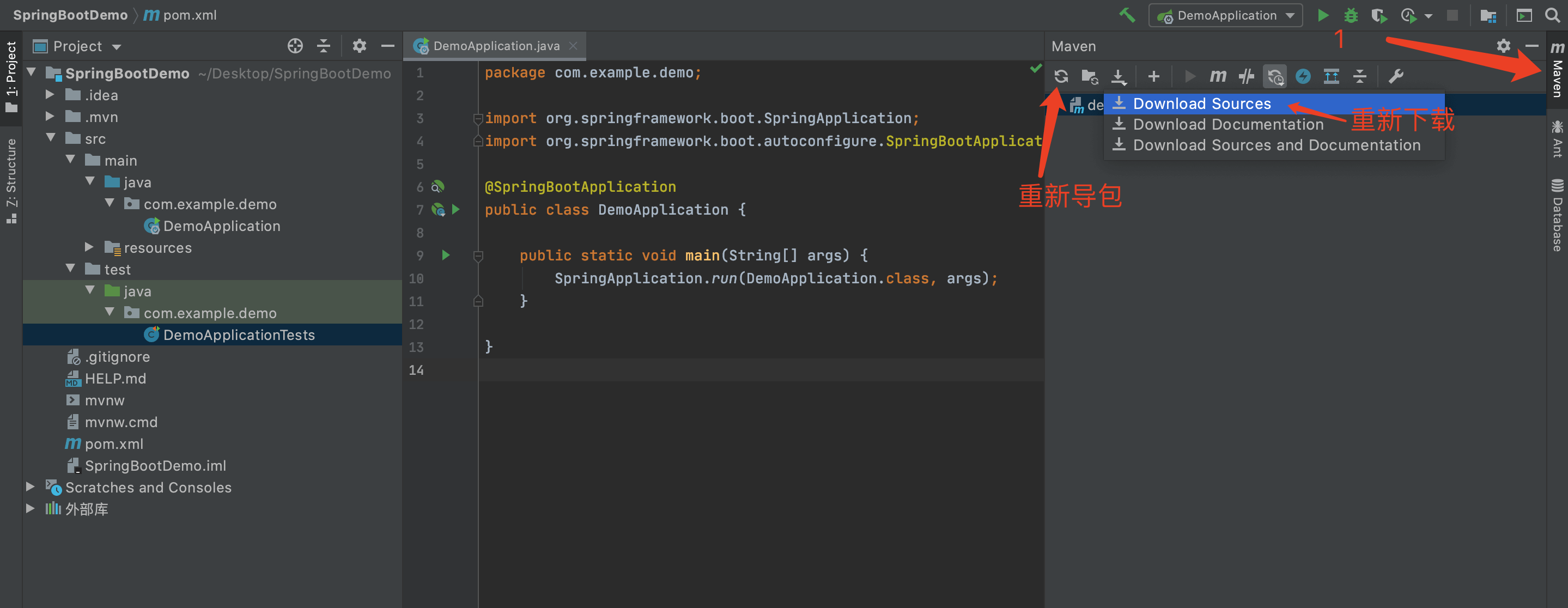
Task: Toggle Skip Tests Mode lightning icon
Action: point(1303,76)
